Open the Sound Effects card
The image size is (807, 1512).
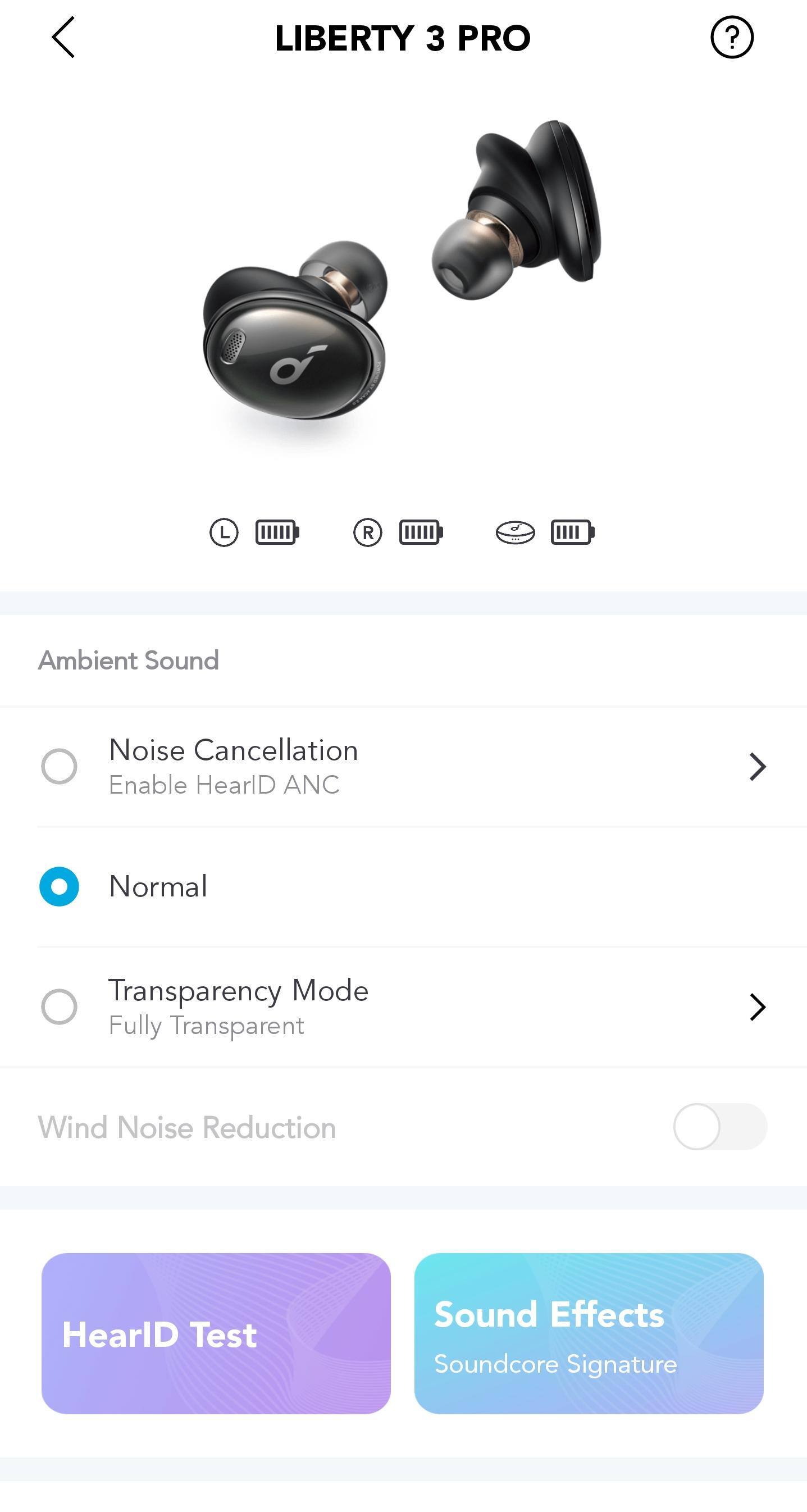pos(589,1333)
